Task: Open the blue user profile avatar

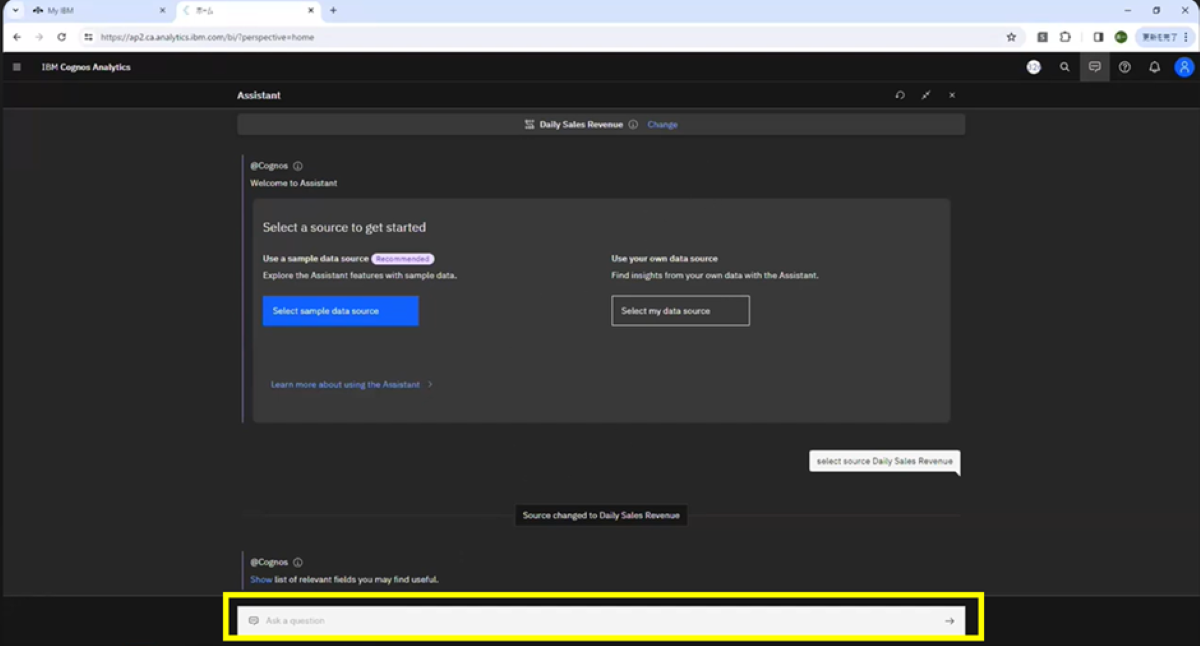Action: [x=1184, y=67]
